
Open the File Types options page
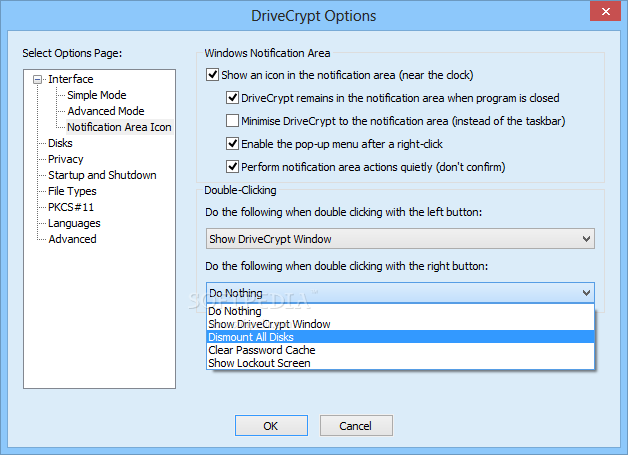[x=72, y=191]
